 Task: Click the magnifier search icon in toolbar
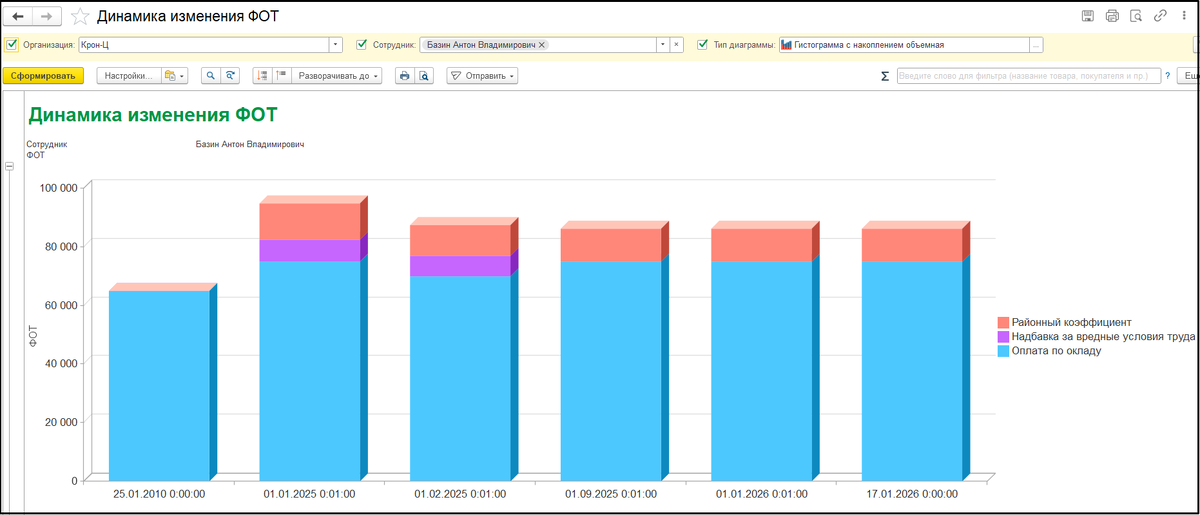click(x=210, y=75)
